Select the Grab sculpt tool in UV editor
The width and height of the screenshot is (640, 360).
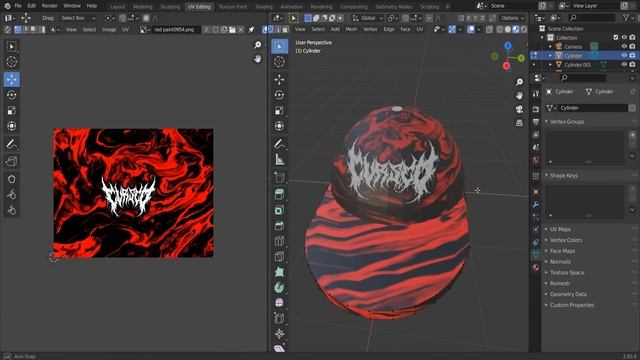11,179
